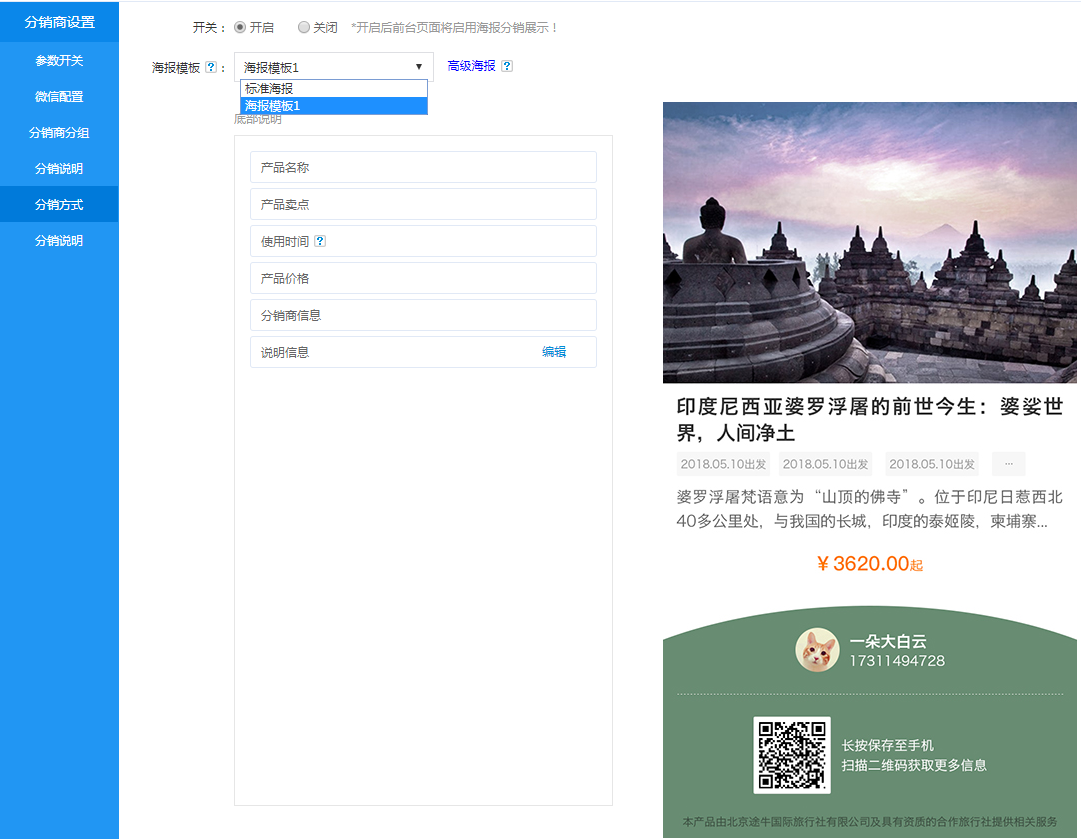Click the ellipsis more-dates tag

click(1008, 464)
